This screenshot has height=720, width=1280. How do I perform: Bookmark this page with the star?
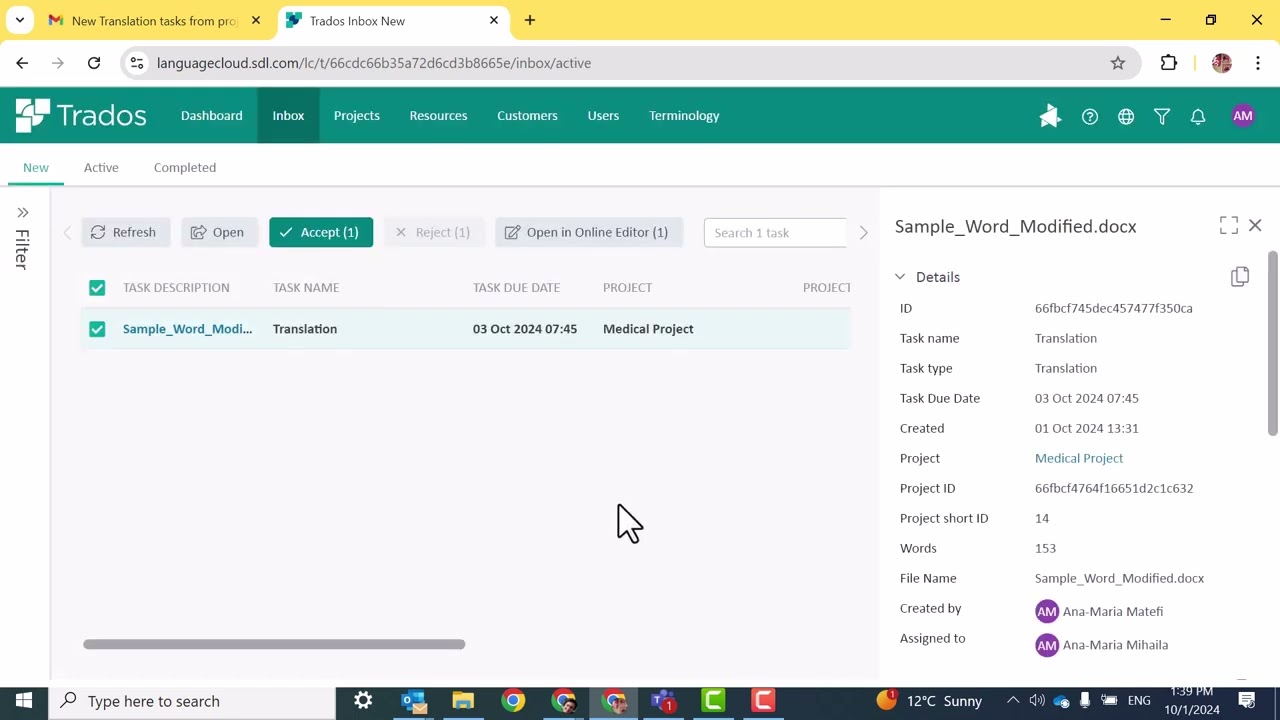coord(1118,63)
